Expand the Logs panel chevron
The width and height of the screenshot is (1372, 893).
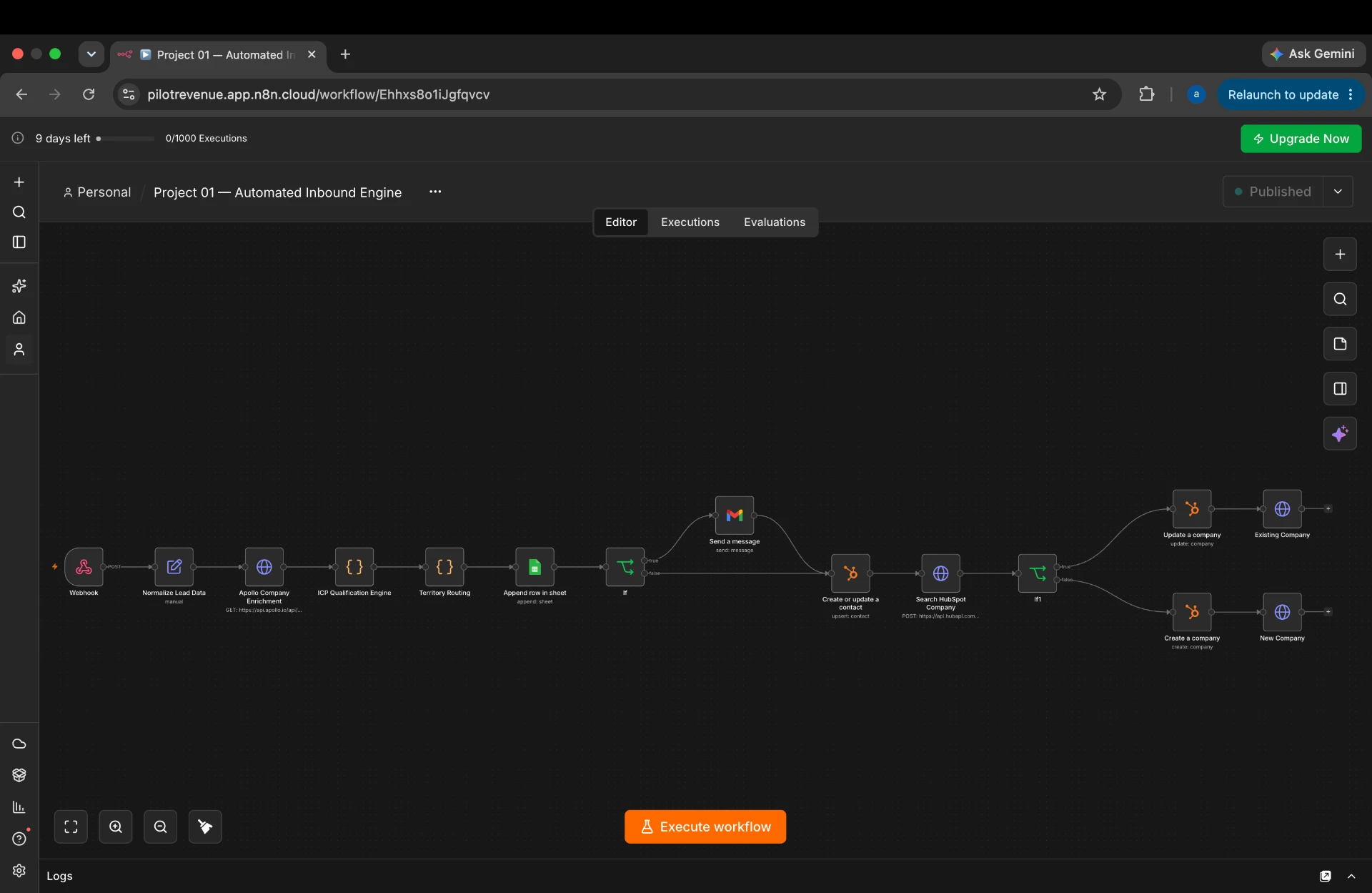tap(1351, 876)
